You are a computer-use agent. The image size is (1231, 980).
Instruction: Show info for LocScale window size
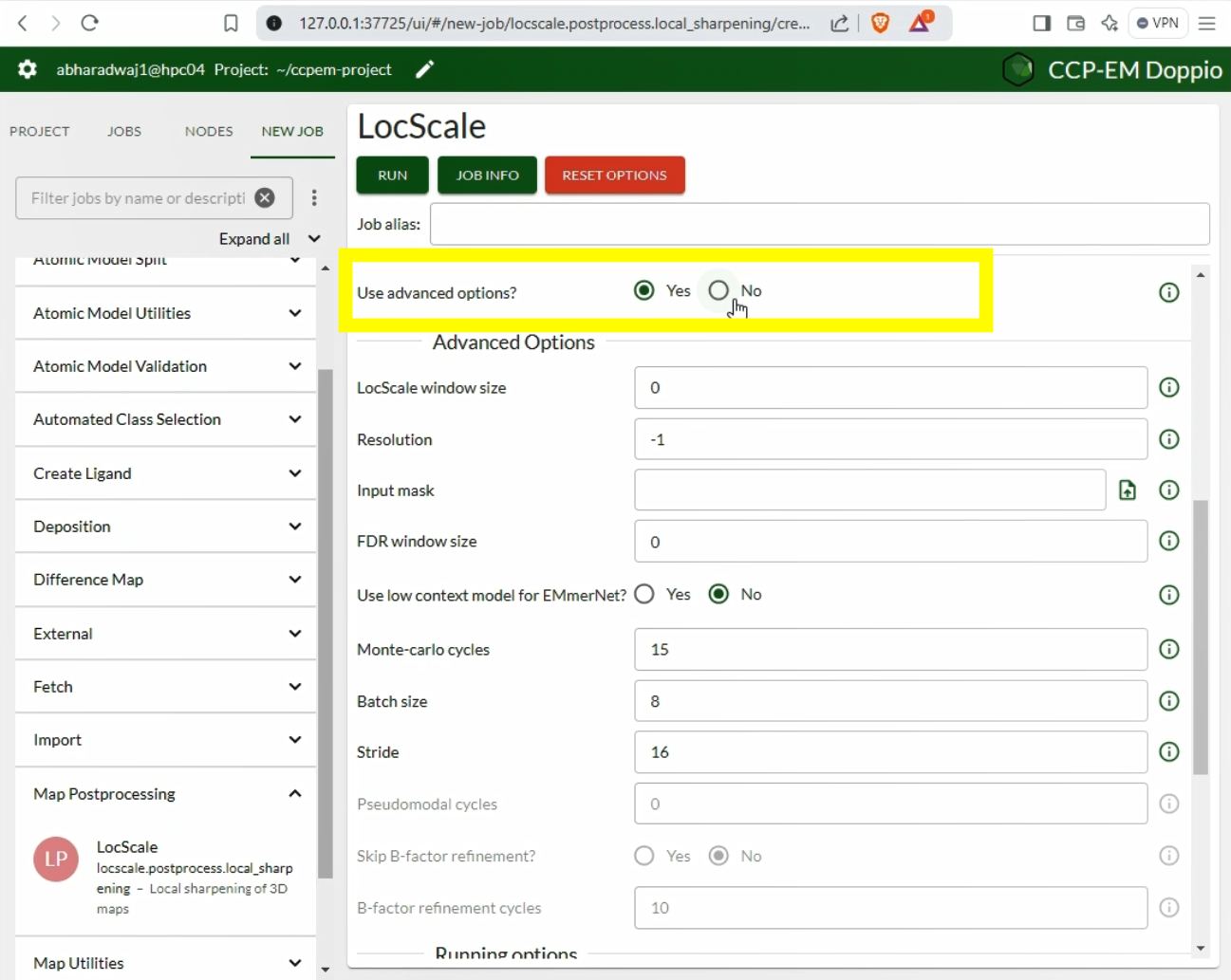(1169, 387)
